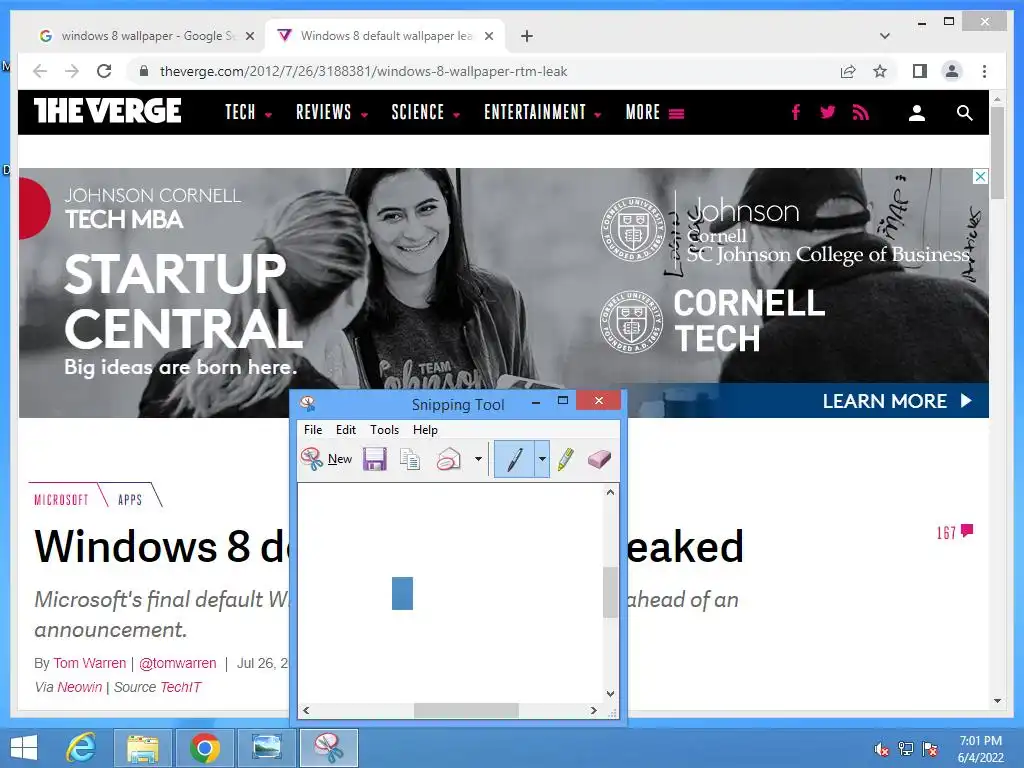1024x768 pixels.
Task: Bookmark this page with the star
Action: (880, 71)
